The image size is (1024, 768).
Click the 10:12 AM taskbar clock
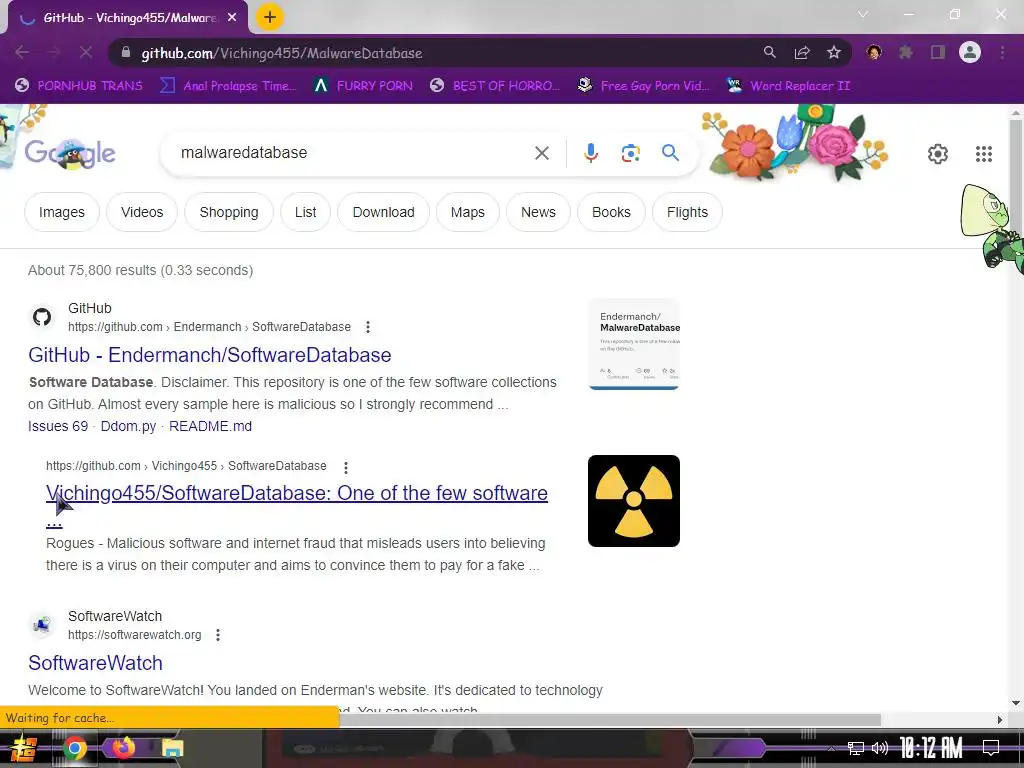tap(931, 748)
